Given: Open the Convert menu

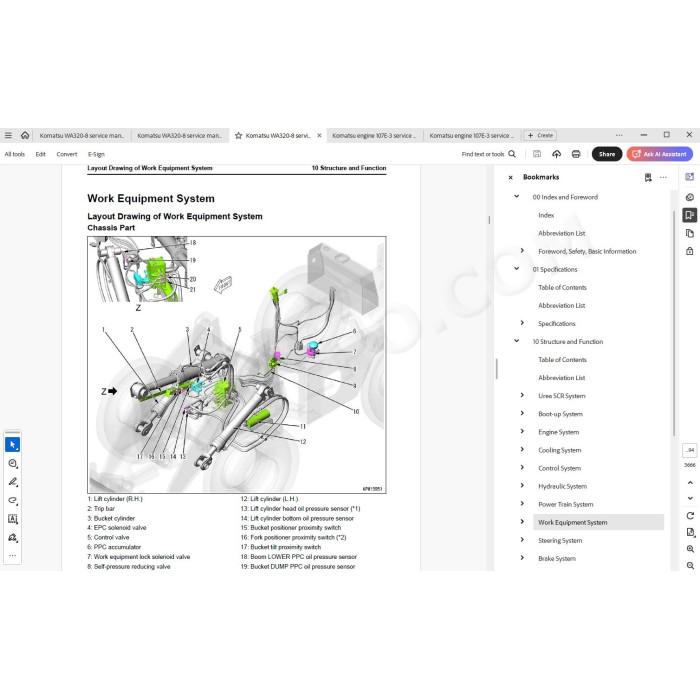Looking at the screenshot, I should pyautogui.click(x=67, y=154).
